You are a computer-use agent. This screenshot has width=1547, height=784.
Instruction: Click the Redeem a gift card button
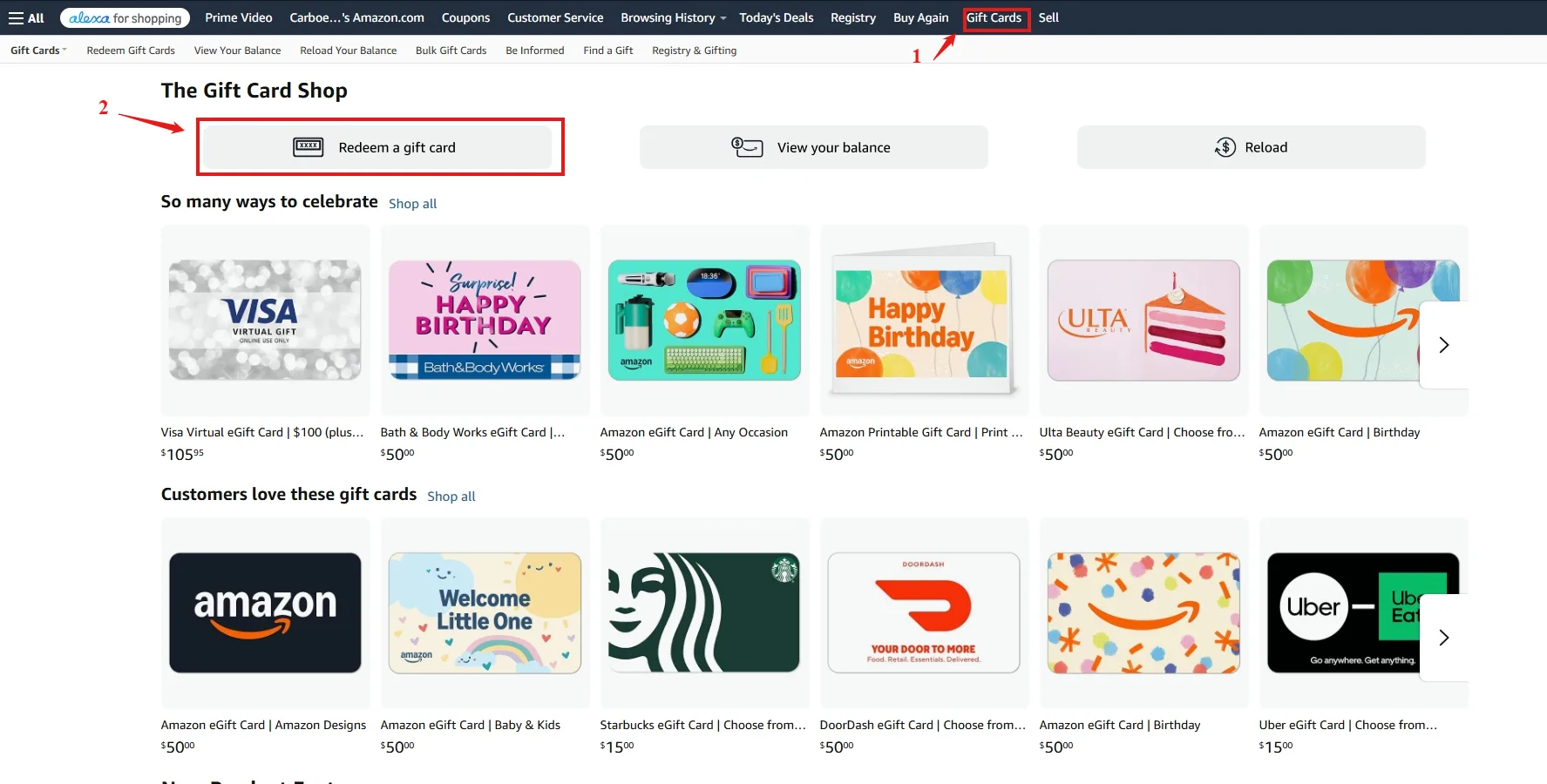pyautogui.click(x=378, y=147)
